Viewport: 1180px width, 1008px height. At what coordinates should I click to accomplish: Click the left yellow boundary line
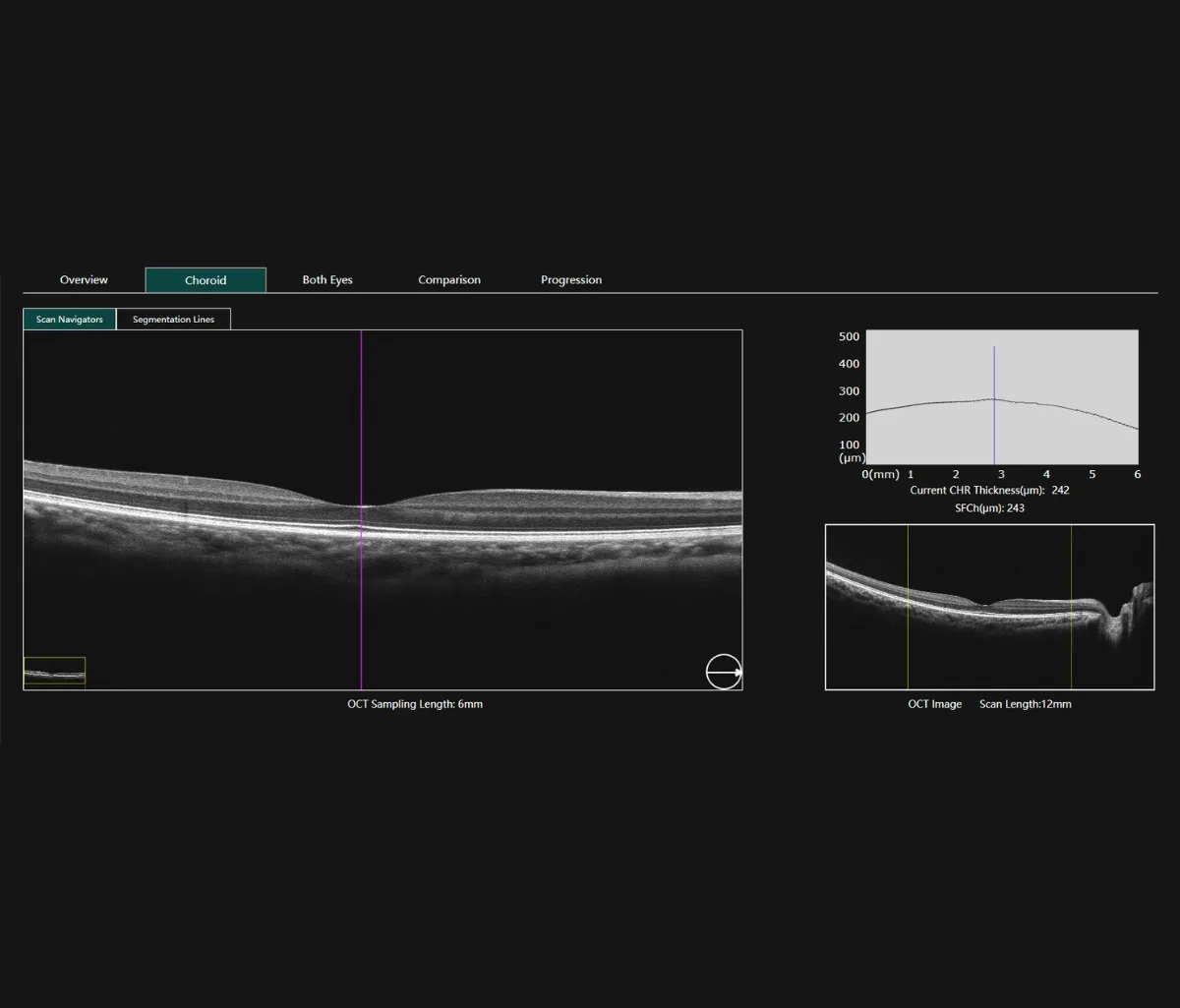pos(908,607)
